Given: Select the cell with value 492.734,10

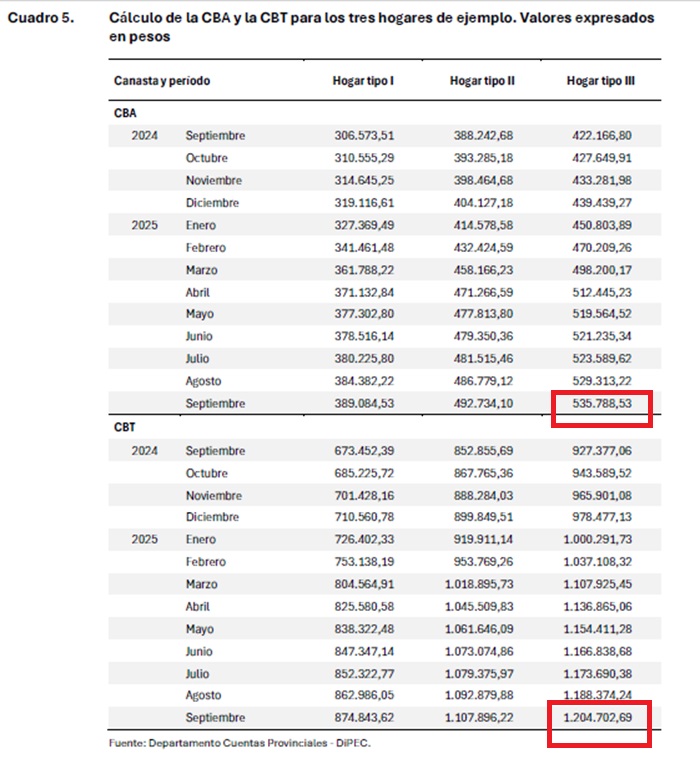Looking at the screenshot, I should coord(482,404).
